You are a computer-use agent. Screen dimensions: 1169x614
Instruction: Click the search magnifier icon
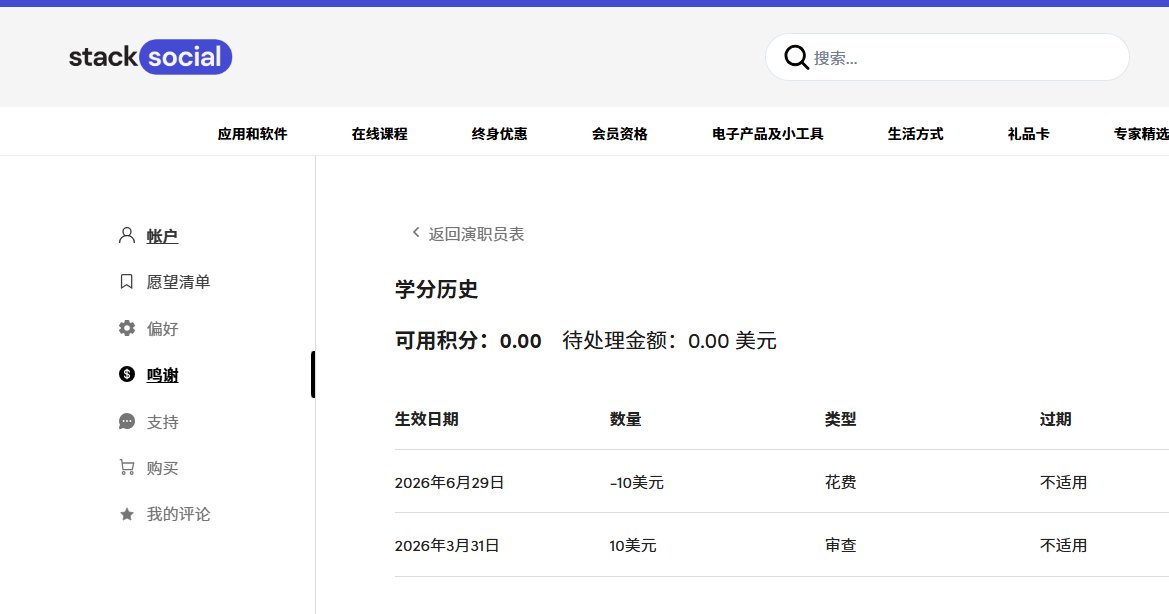click(x=796, y=57)
